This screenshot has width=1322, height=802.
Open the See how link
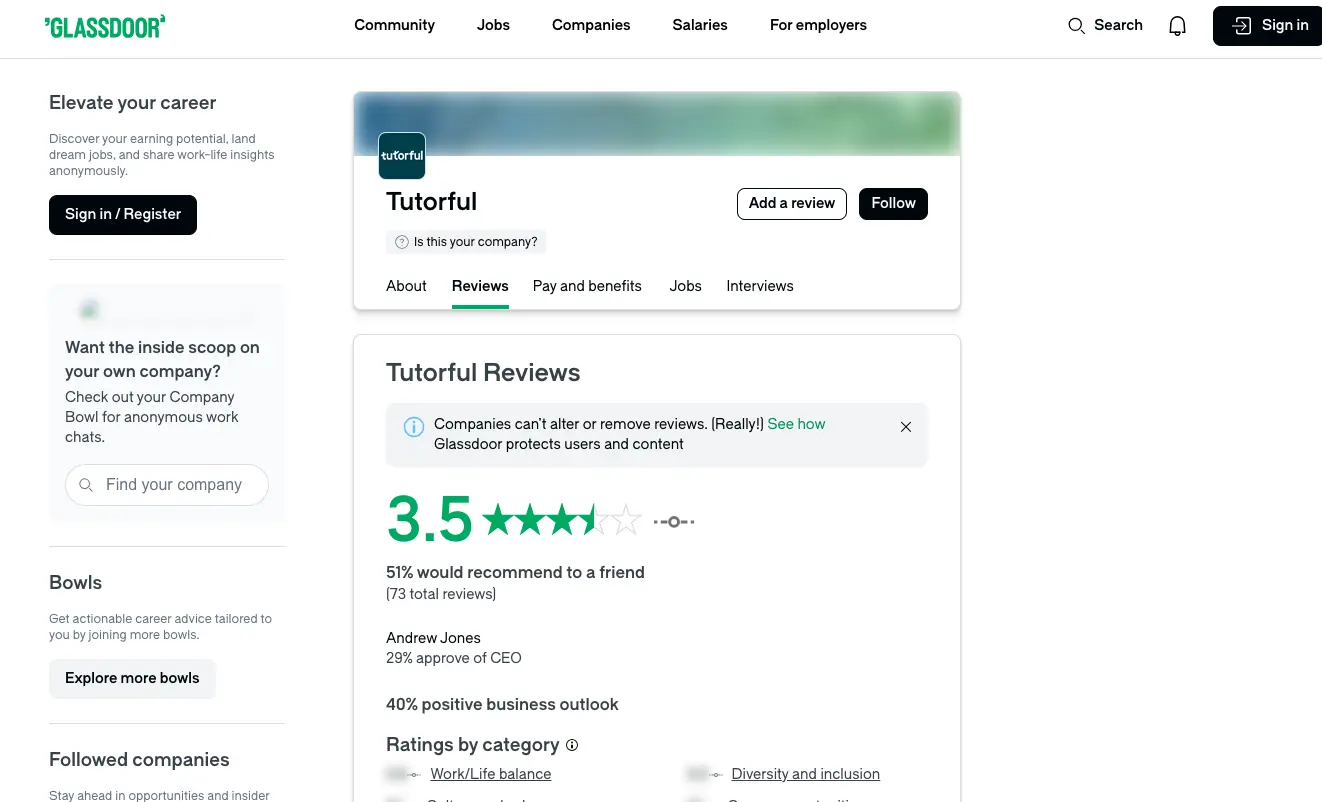tap(796, 424)
